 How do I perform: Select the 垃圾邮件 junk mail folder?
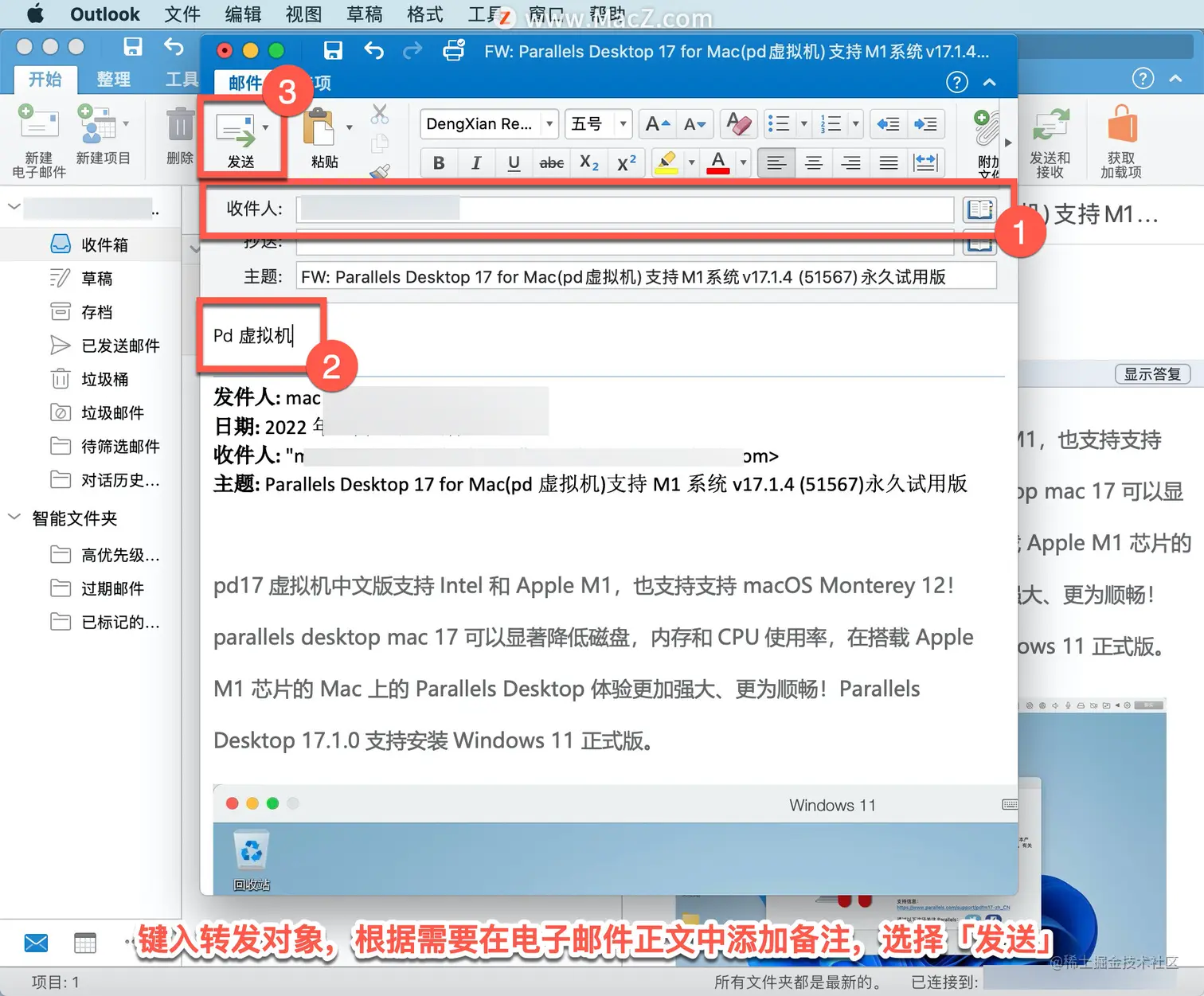pyautogui.click(x=91, y=412)
